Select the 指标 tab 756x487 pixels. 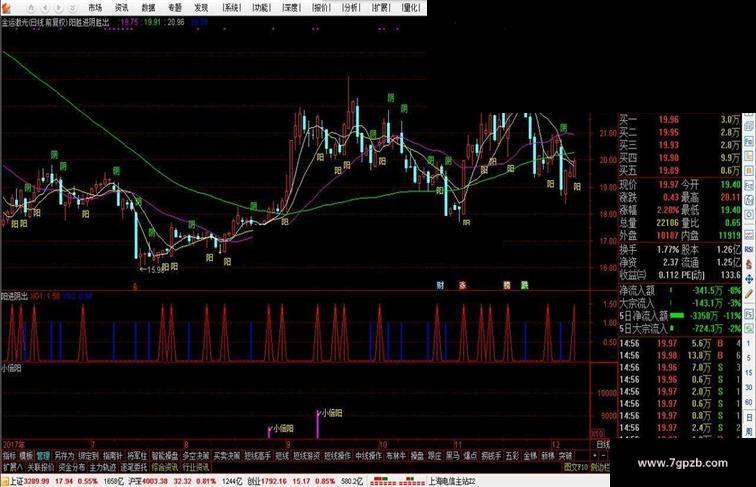pyautogui.click(x=8, y=456)
